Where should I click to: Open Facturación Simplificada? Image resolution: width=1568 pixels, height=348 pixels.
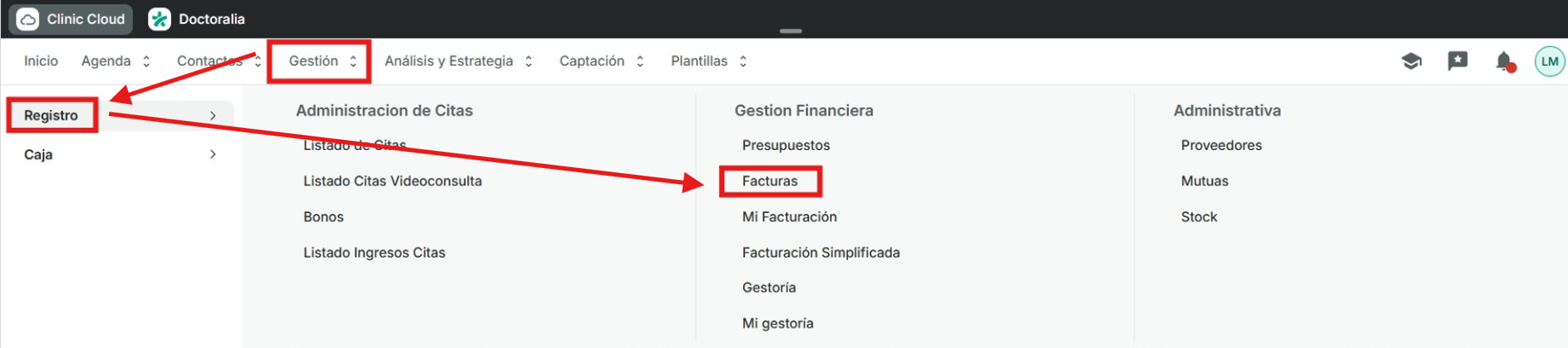(821, 252)
